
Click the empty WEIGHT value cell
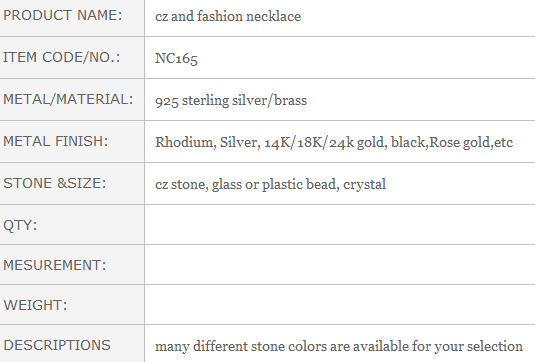click(340, 305)
